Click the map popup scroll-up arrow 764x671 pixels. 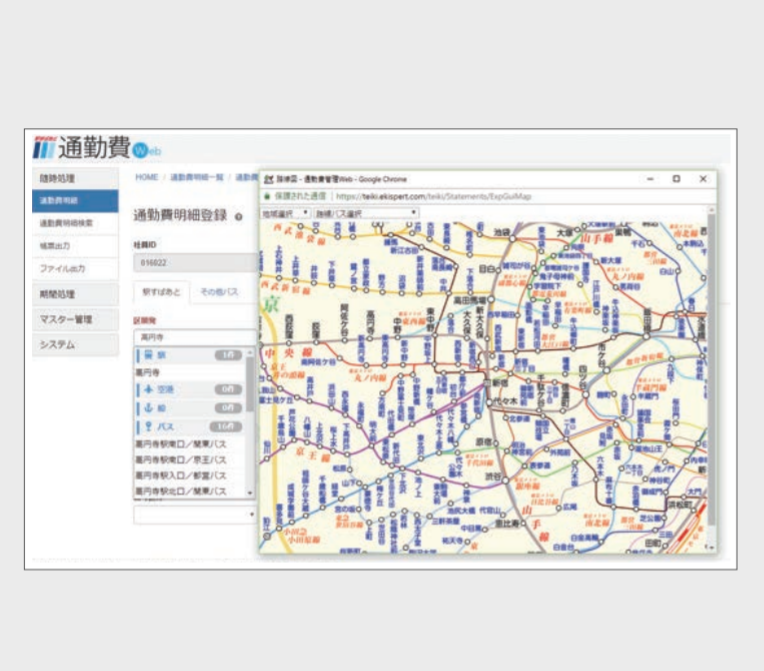[x=712, y=210]
